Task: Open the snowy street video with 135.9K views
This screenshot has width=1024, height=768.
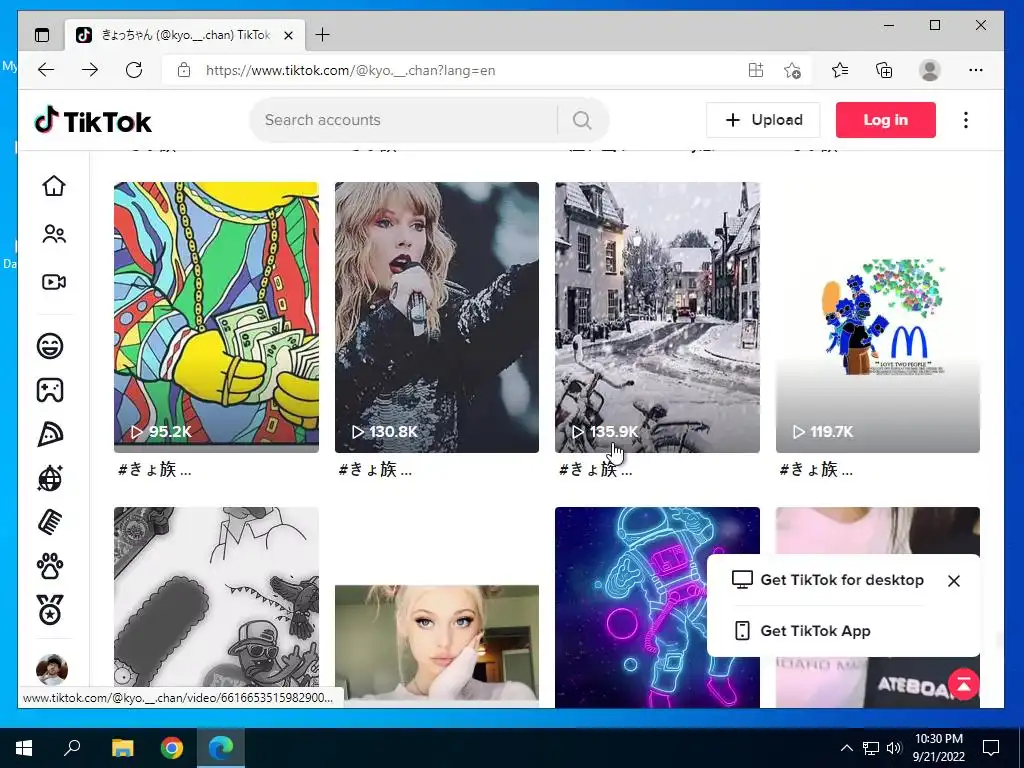Action: click(658, 317)
